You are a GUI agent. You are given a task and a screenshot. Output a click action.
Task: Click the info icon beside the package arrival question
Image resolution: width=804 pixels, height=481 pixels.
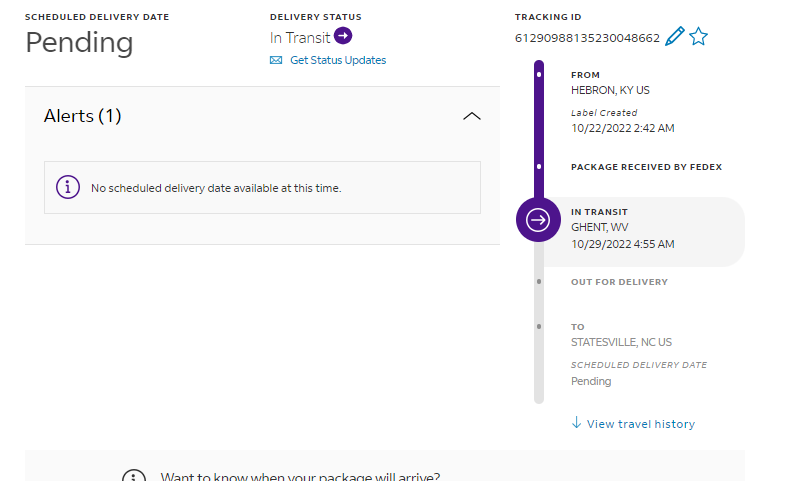134,476
